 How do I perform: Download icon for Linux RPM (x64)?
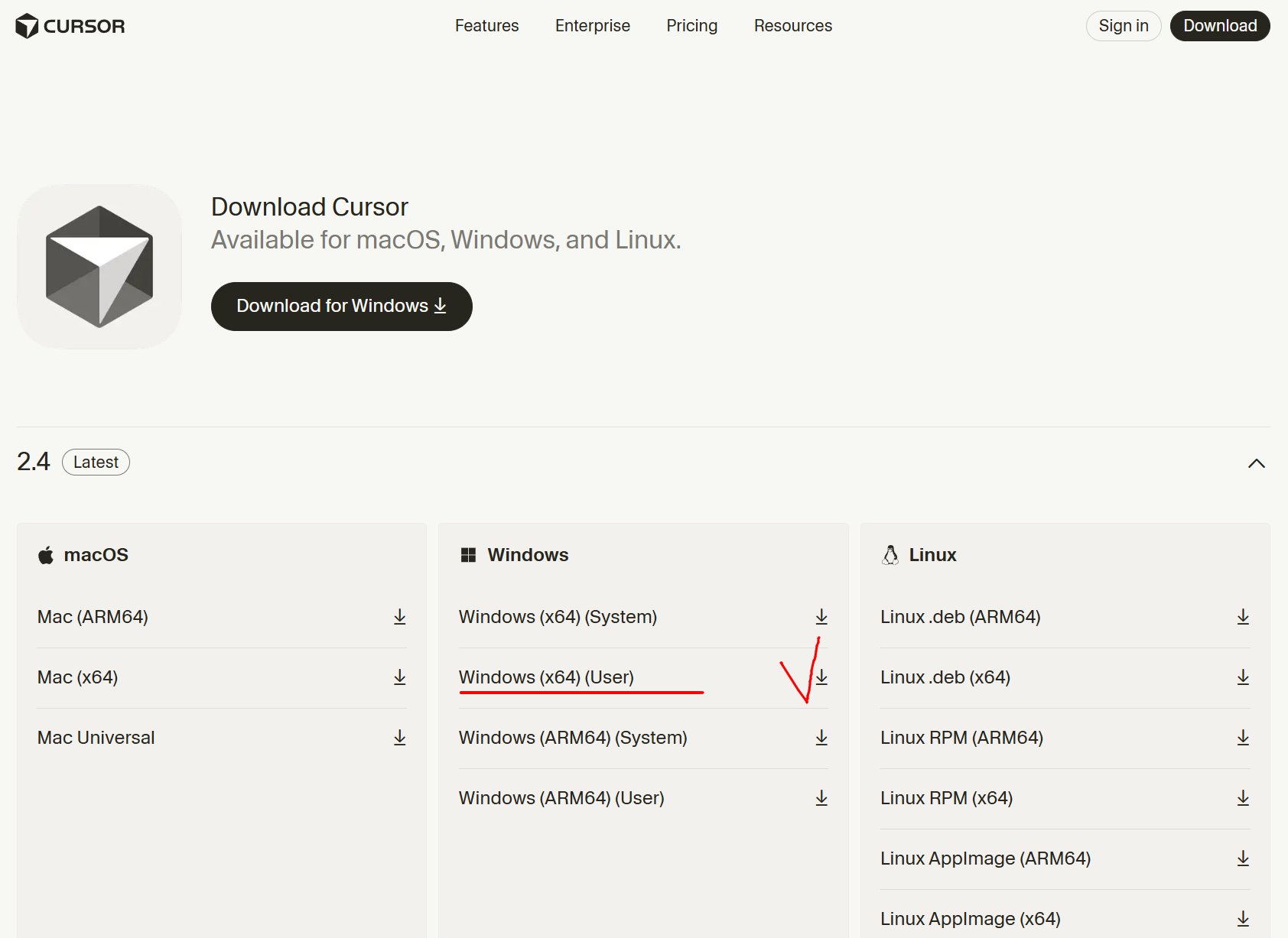[x=1243, y=798]
